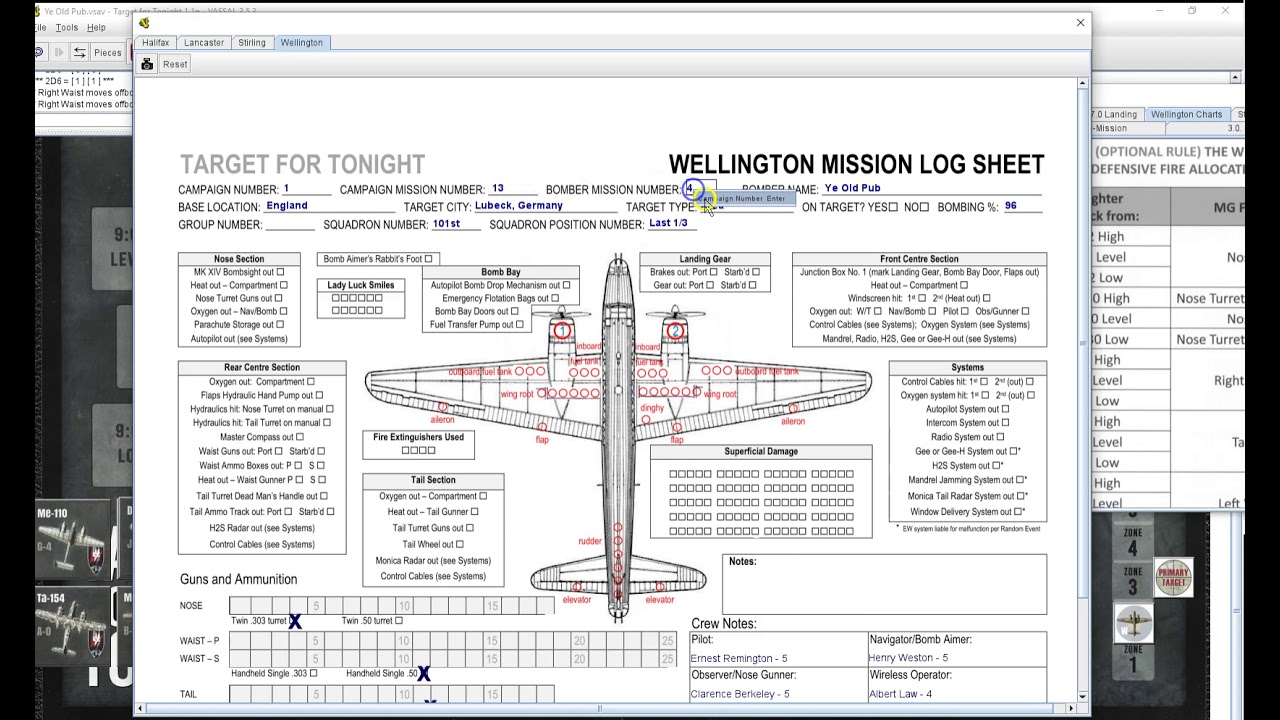Select the Primary Target marker on zone track
This screenshot has width=1280, height=720.
[1173, 577]
